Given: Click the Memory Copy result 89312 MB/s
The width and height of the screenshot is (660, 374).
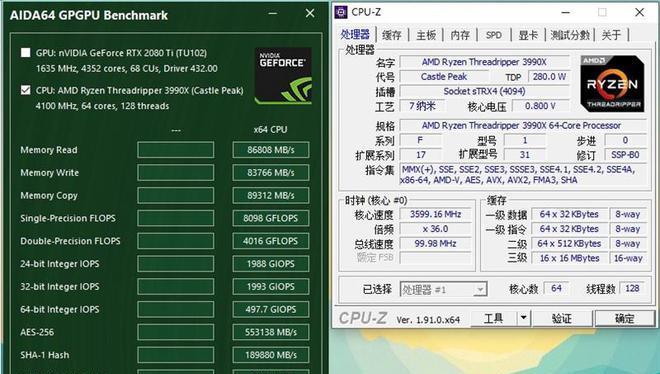Looking at the screenshot, I should coord(271,195).
